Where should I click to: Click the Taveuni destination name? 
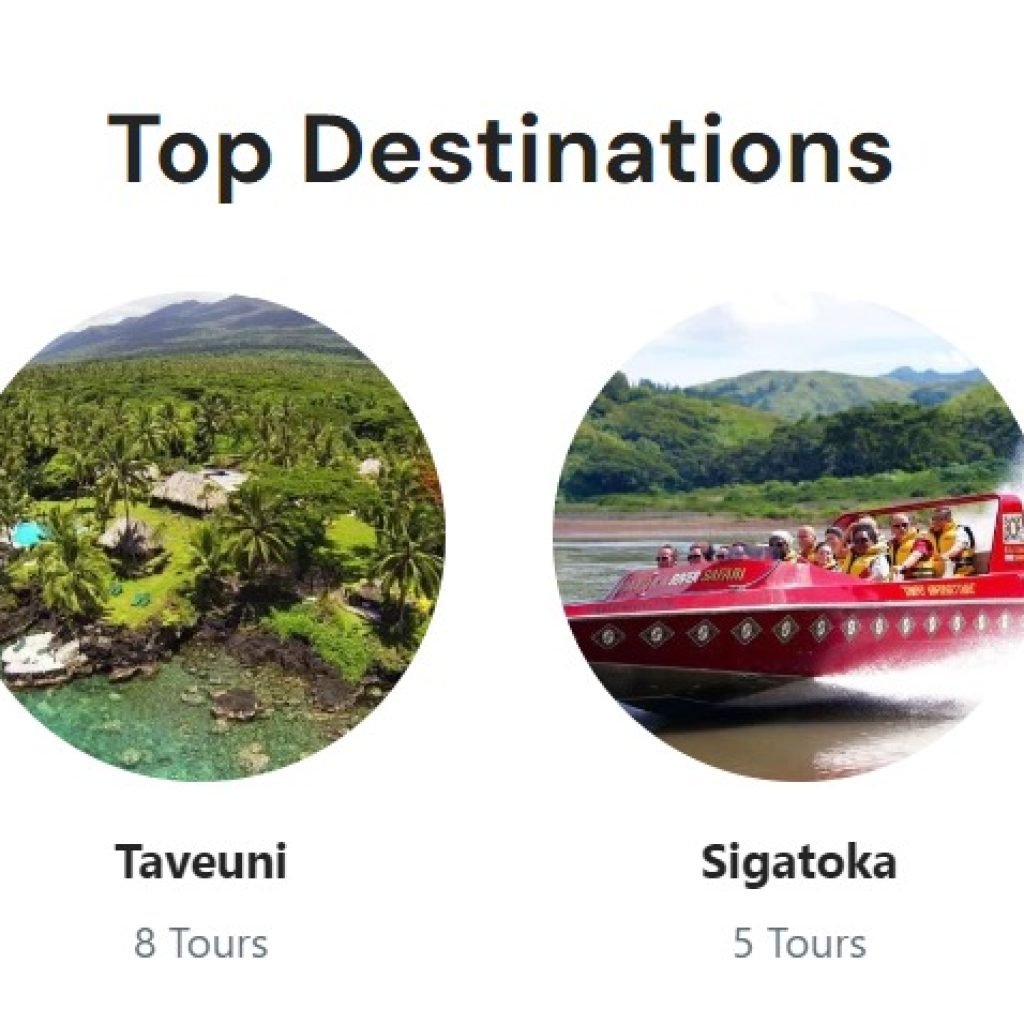[x=200, y=862]
